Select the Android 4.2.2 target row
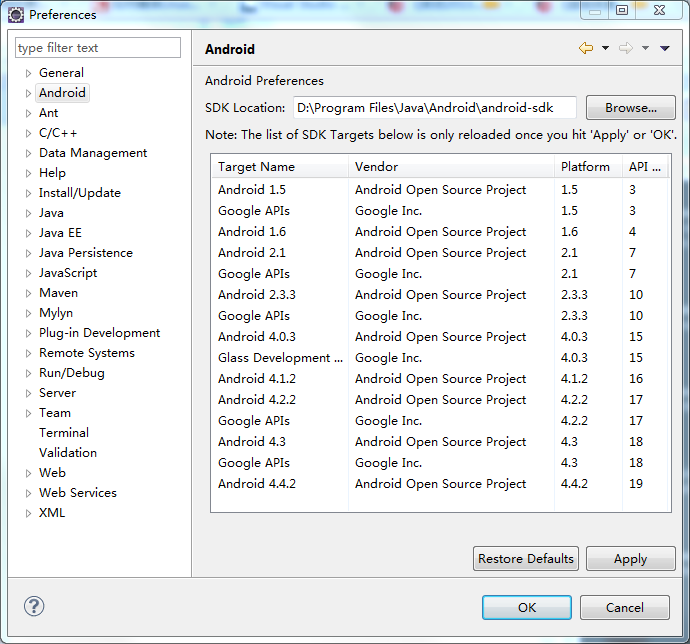The image size is (690, 644). [x=441, y=400]
